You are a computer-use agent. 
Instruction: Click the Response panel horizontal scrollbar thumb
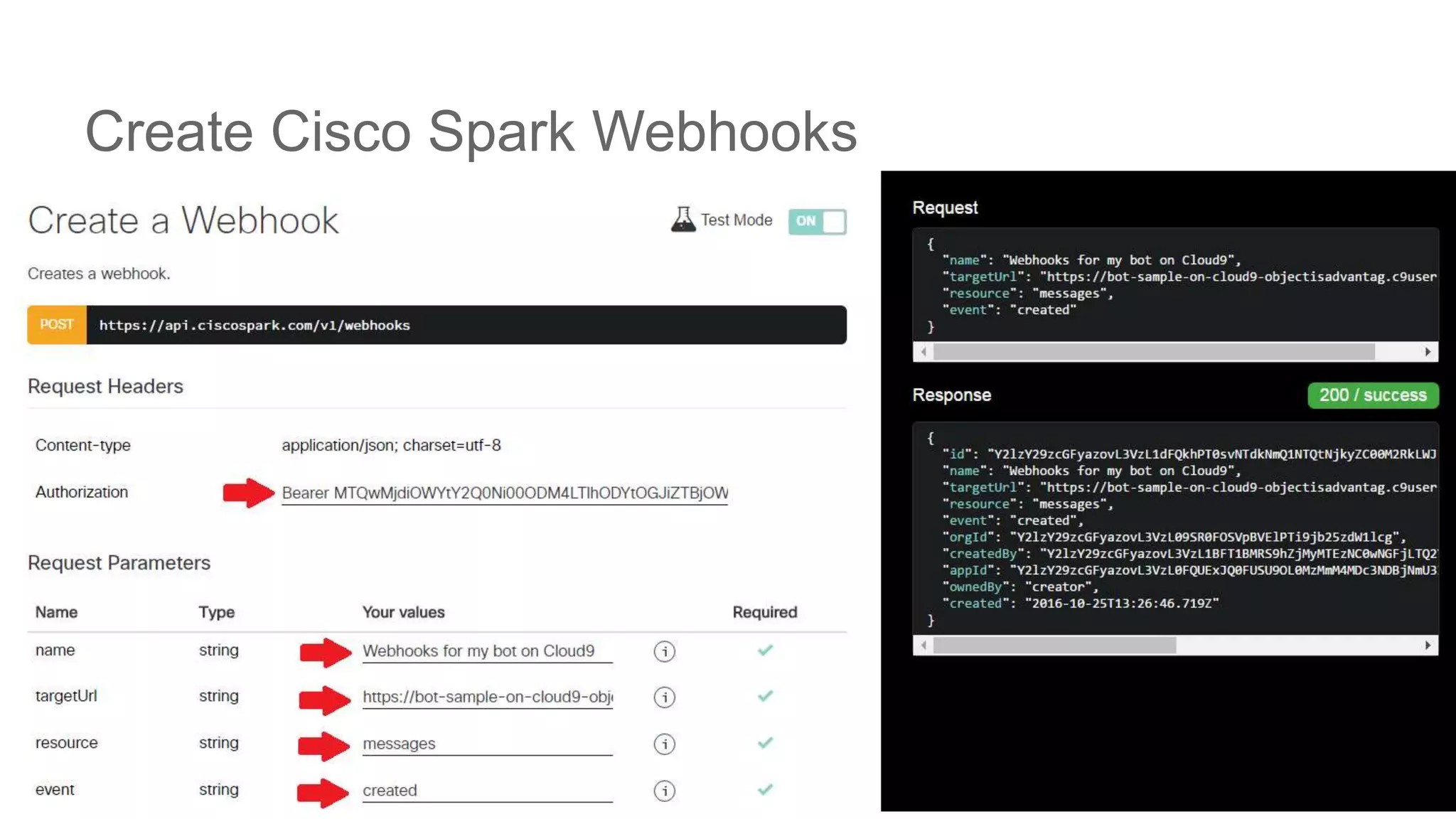pyautogui.click(x=1054, y=646)
